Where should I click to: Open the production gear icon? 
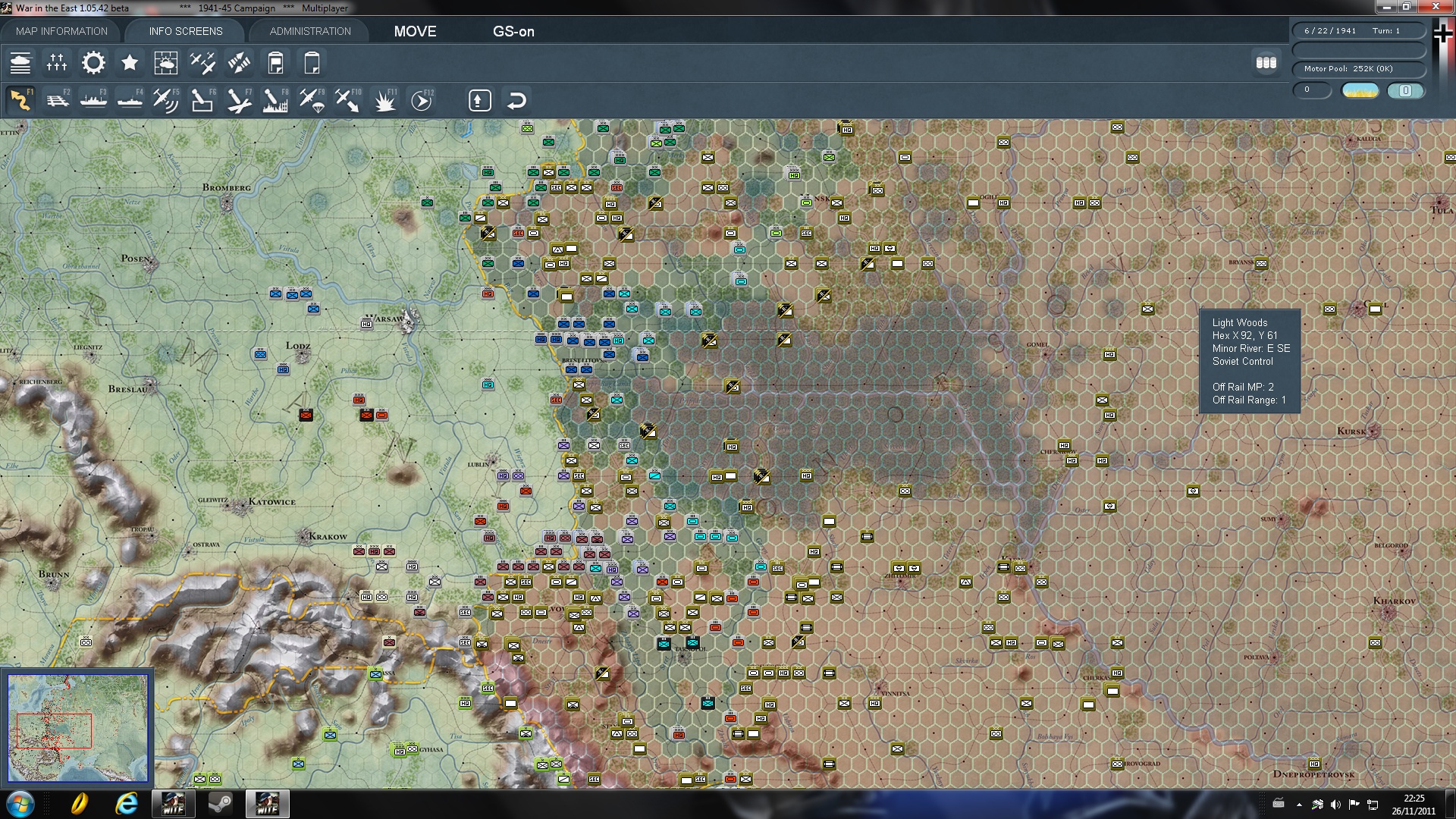coord(93,63)
